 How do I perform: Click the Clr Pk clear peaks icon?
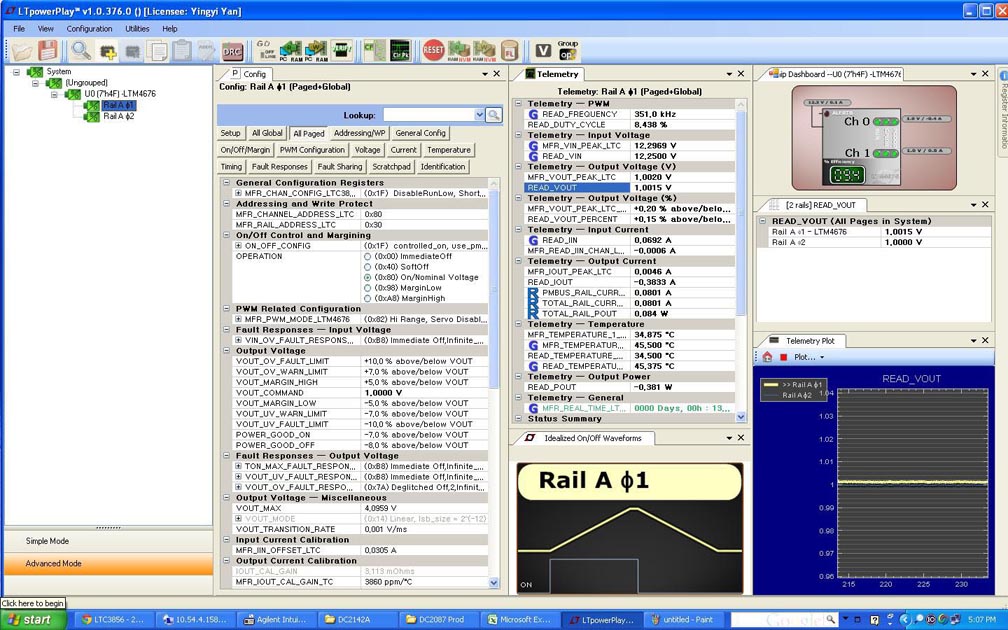tap(400, 50)
